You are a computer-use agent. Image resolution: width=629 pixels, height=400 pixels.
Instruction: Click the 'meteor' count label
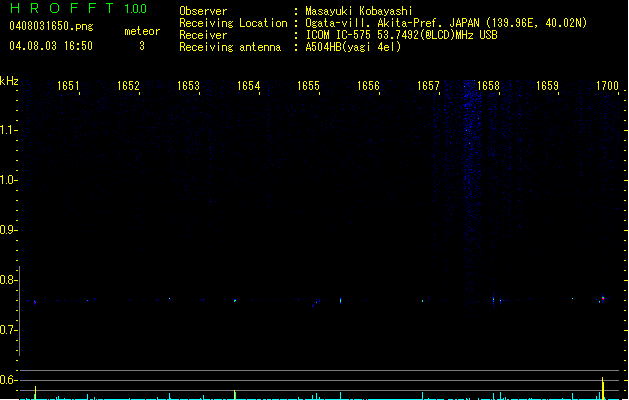click(x=142, y=31)
